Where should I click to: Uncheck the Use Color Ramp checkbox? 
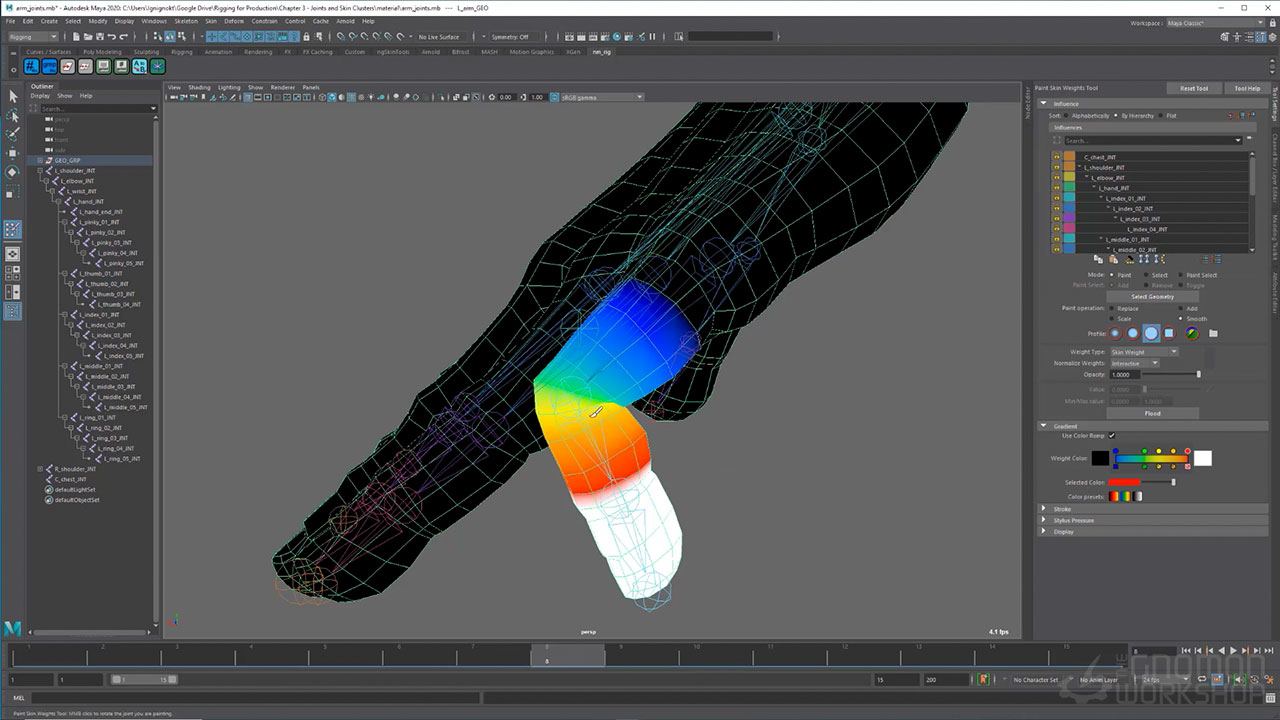point(1111,436)
